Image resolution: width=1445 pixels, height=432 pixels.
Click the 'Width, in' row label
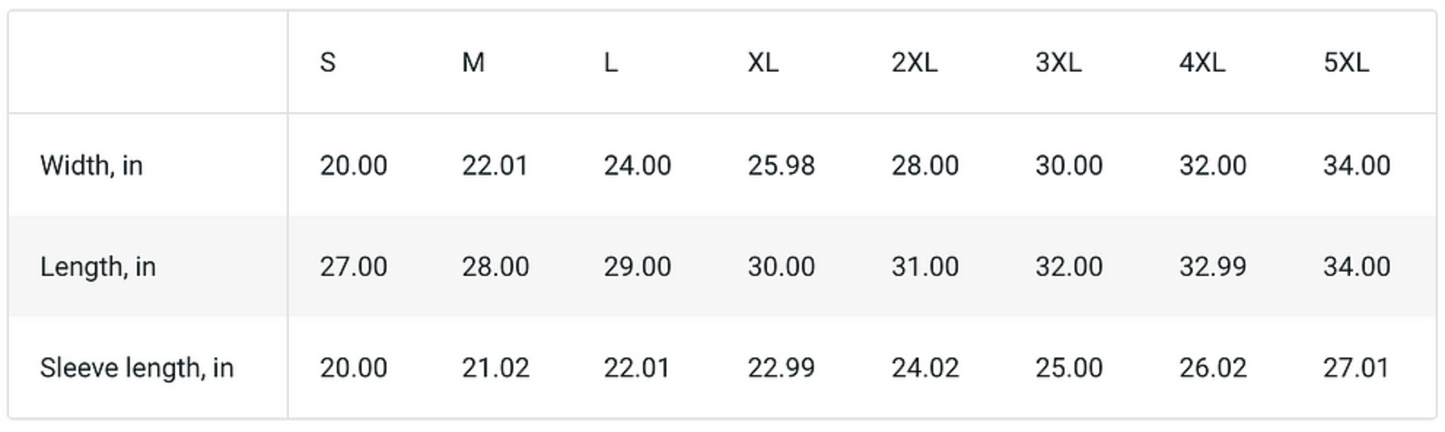[x=91, y=166]
